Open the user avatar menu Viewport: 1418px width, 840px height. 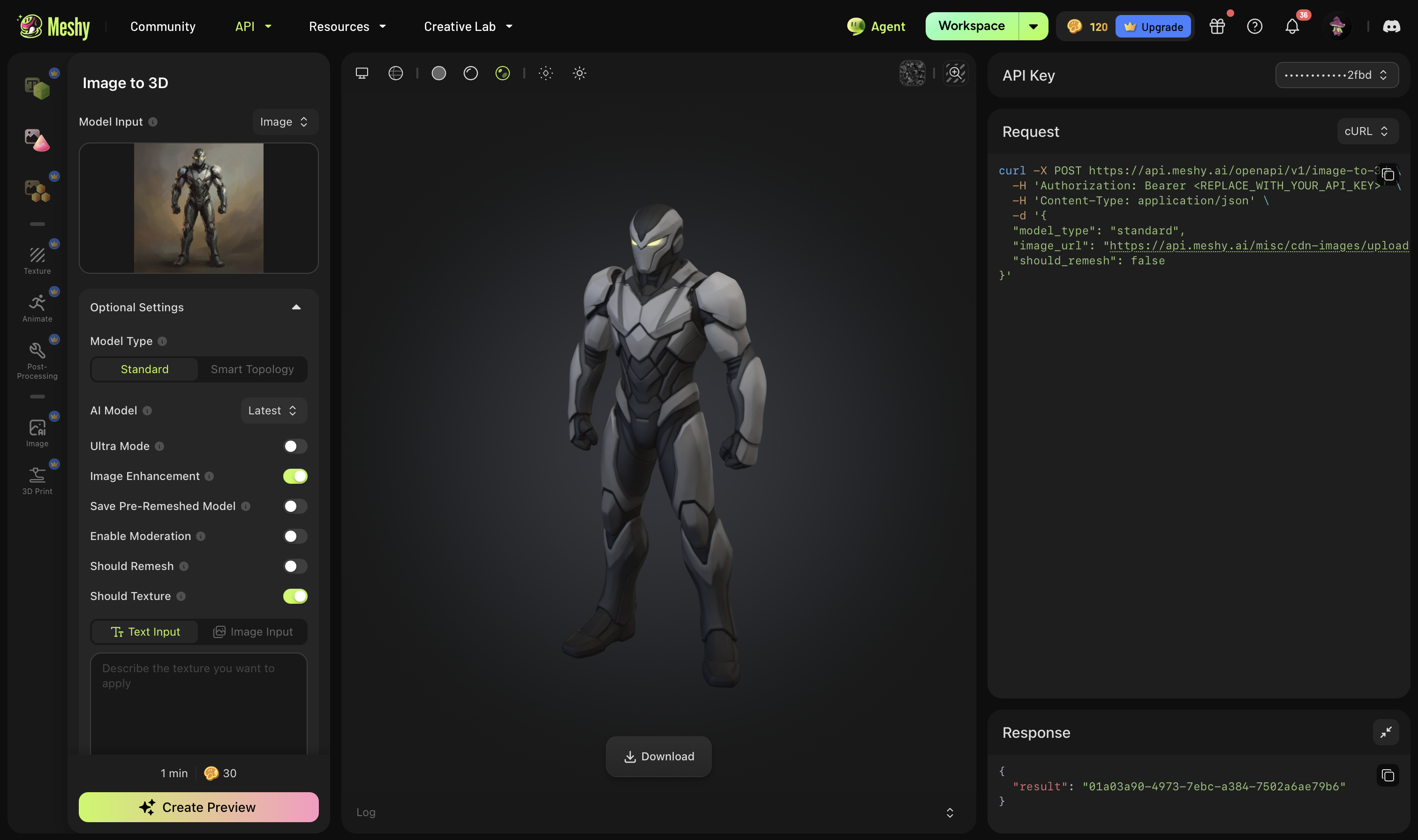1337,27
